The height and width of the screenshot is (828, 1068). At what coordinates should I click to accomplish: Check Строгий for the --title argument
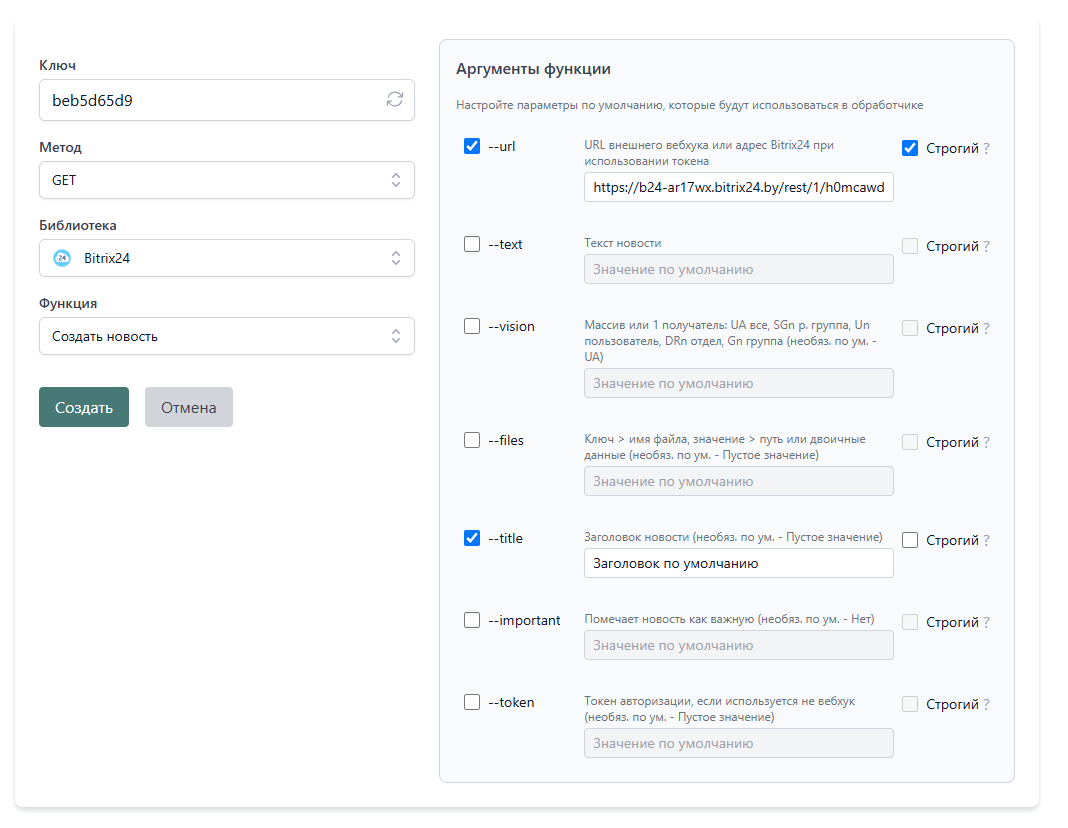pyautogui.click(x=909, y=540)
